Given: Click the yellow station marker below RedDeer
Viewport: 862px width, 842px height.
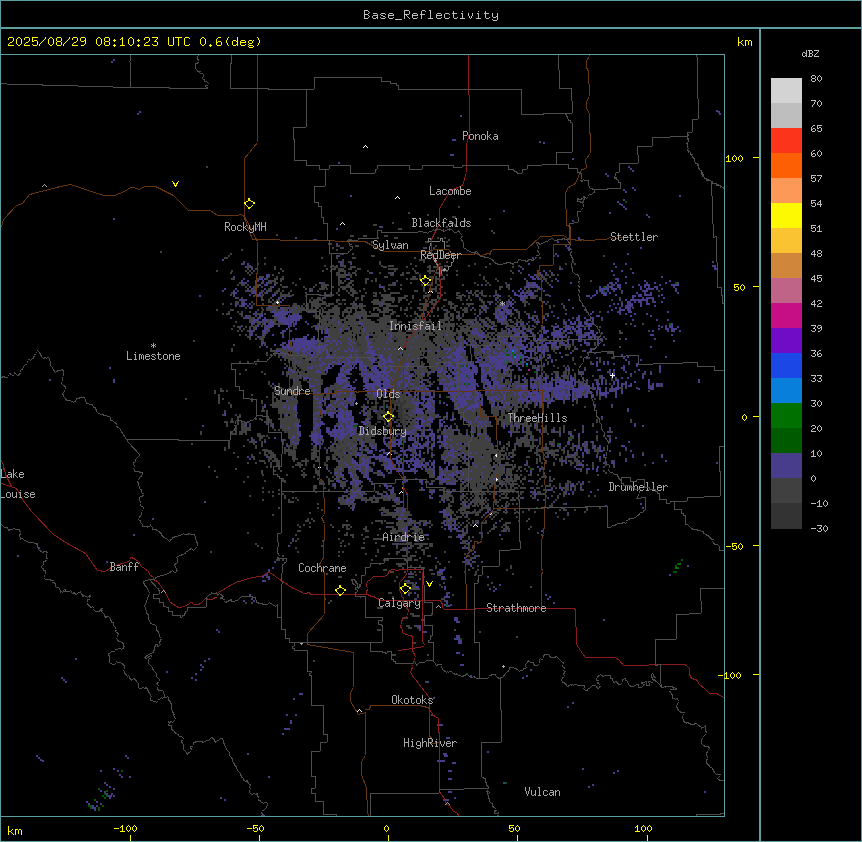Looking at the screenshot, I should click(x=426, y=281).
